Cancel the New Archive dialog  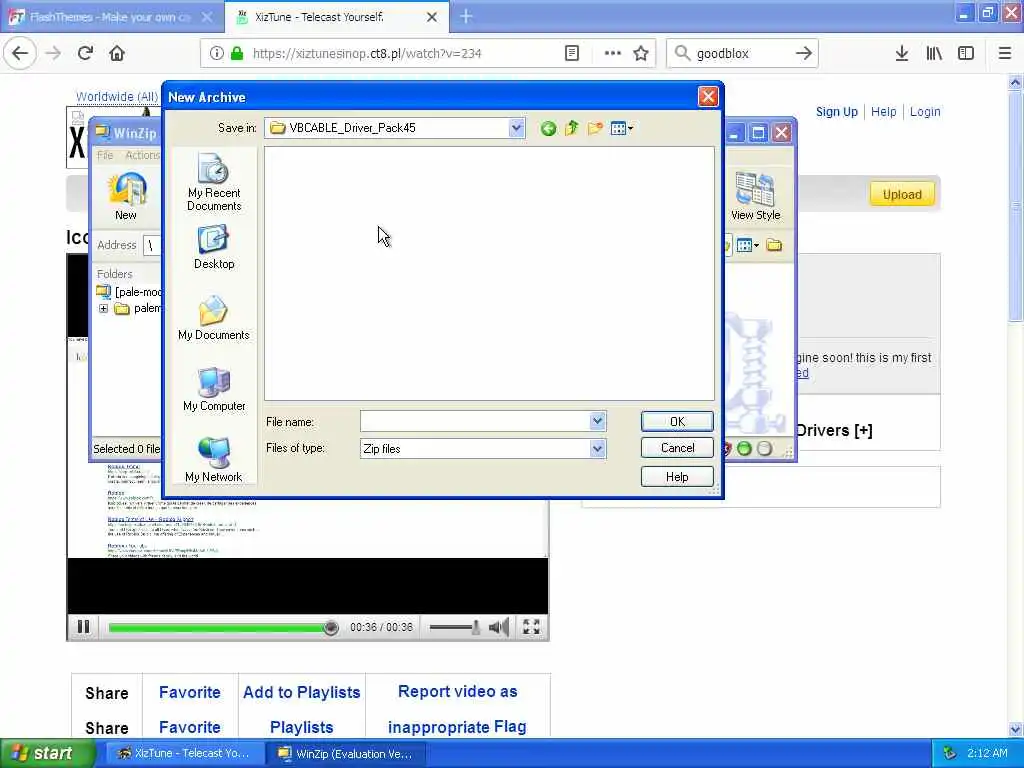677,448
